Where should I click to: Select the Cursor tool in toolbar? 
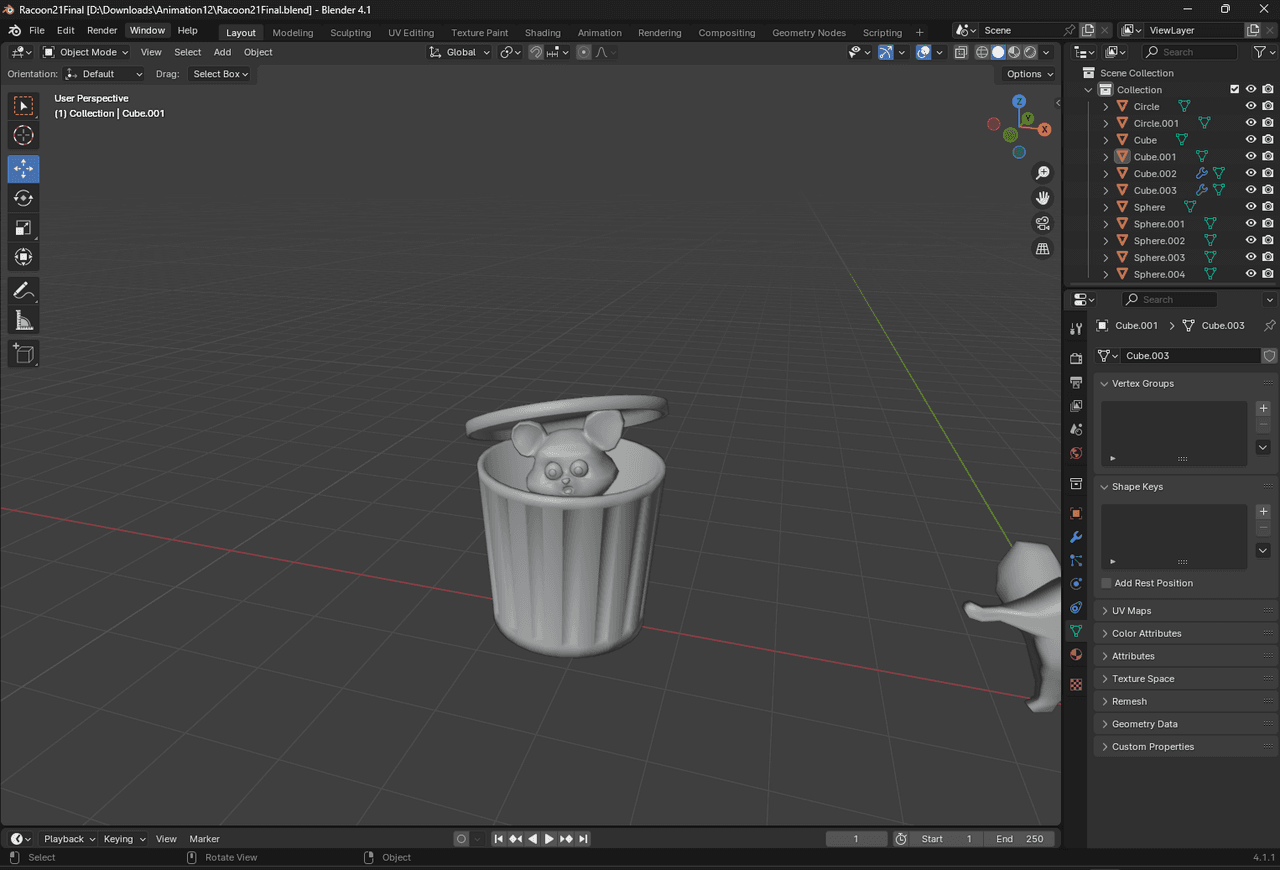point(24,136)
